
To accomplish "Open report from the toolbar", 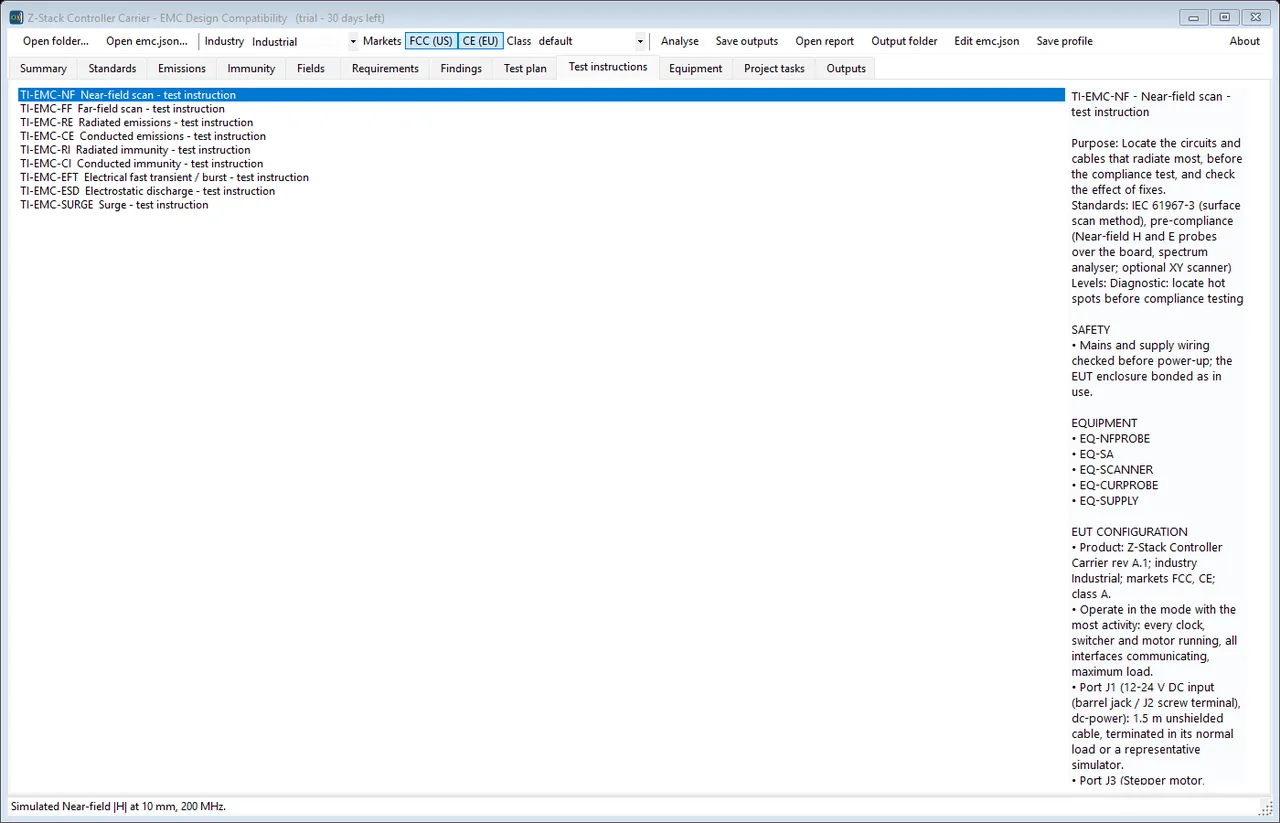I will (825, 41).
